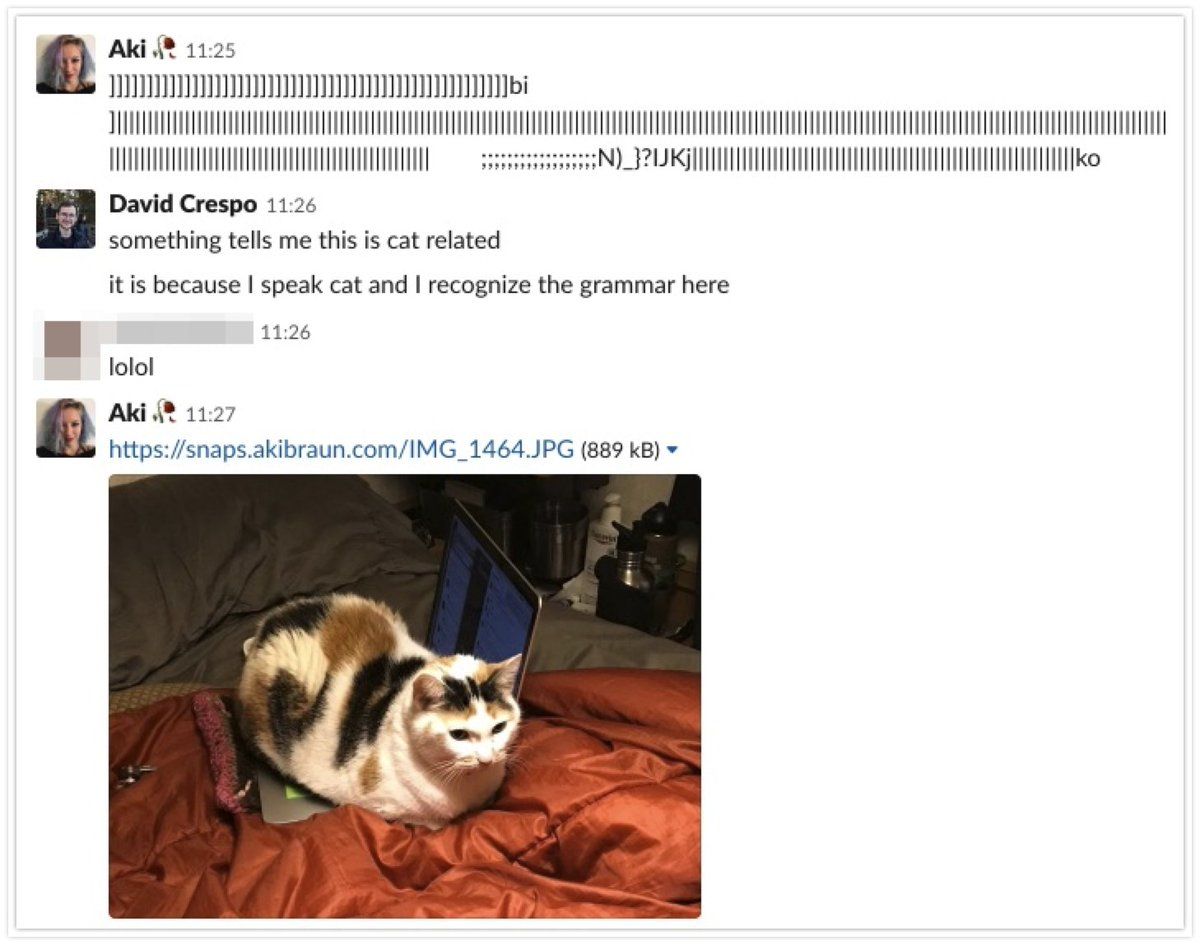Click the blurred avatar beside the lolol message
This screenshot has height=945, width=1200.
click(65, 347)
